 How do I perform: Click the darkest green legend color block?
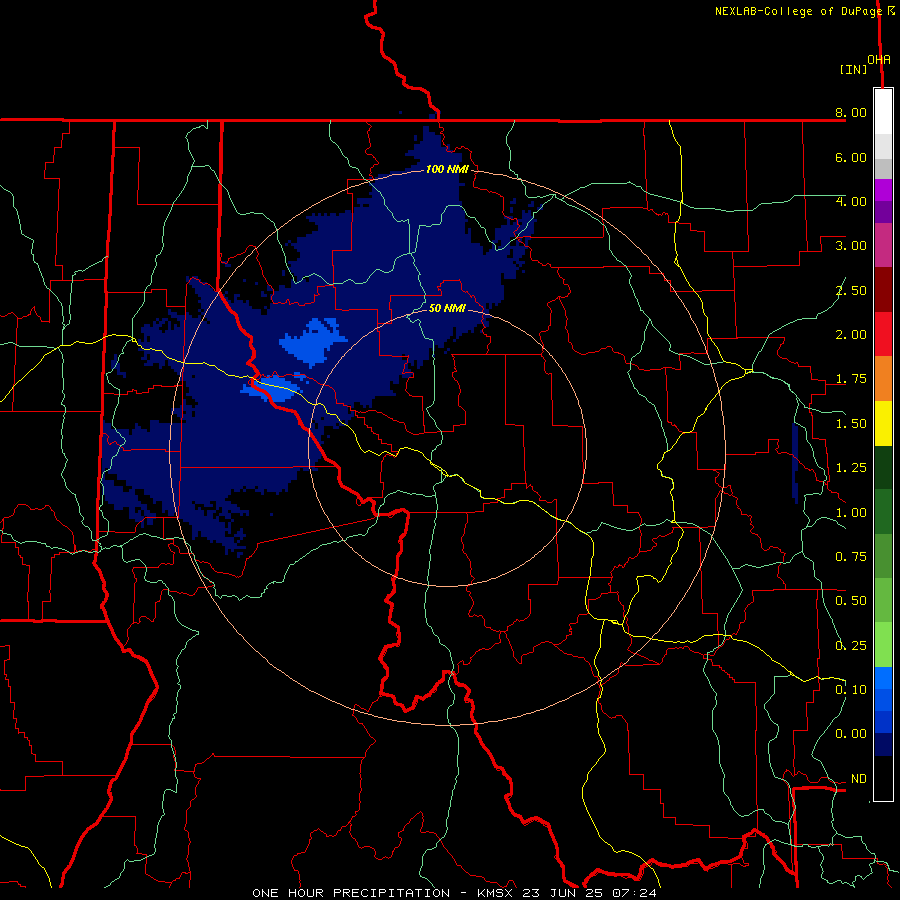pos(883,468)
